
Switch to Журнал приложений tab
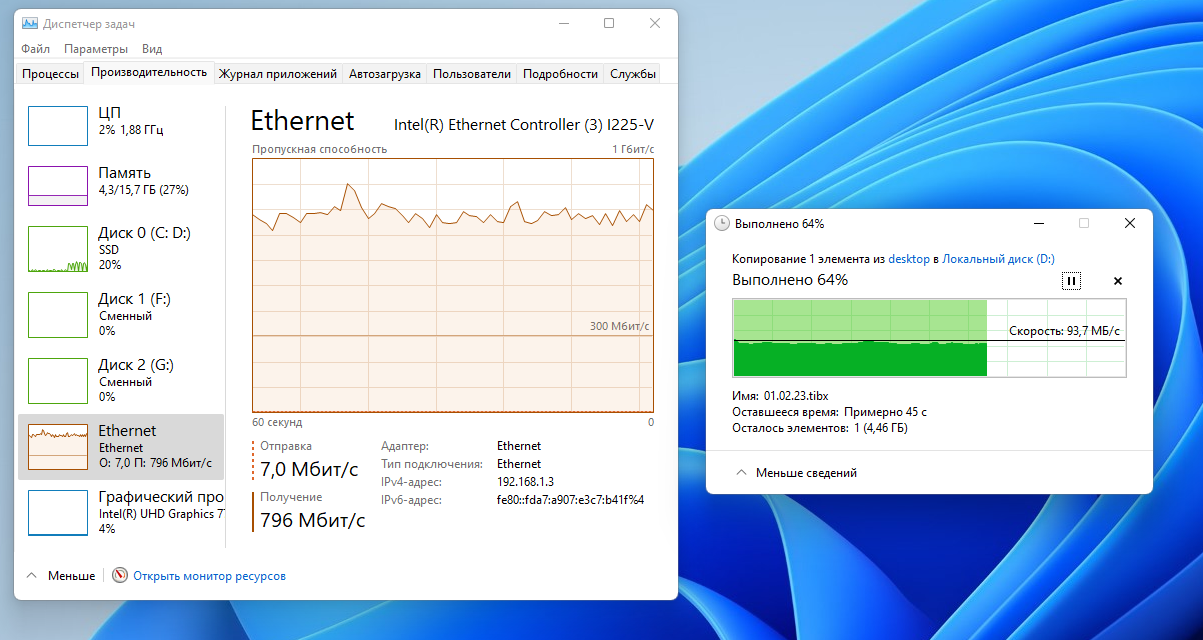[278, 74]
